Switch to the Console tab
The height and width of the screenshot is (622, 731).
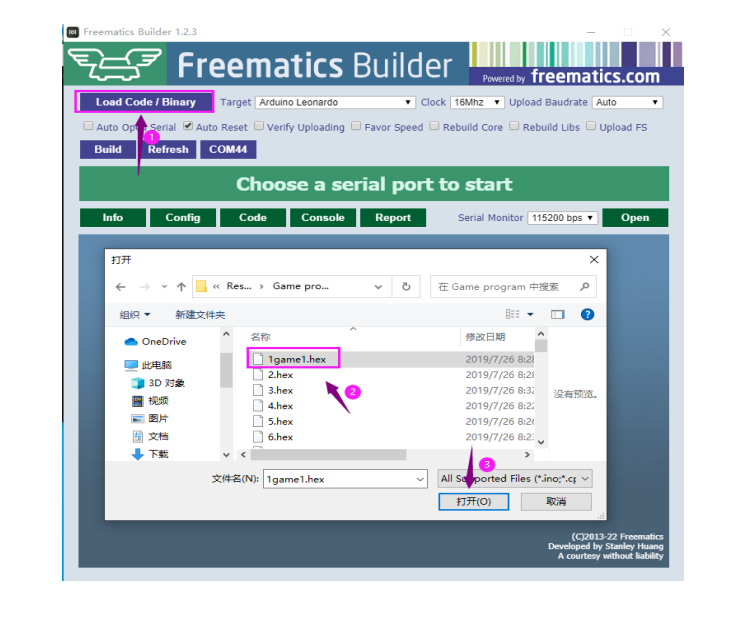pos(323,218)
